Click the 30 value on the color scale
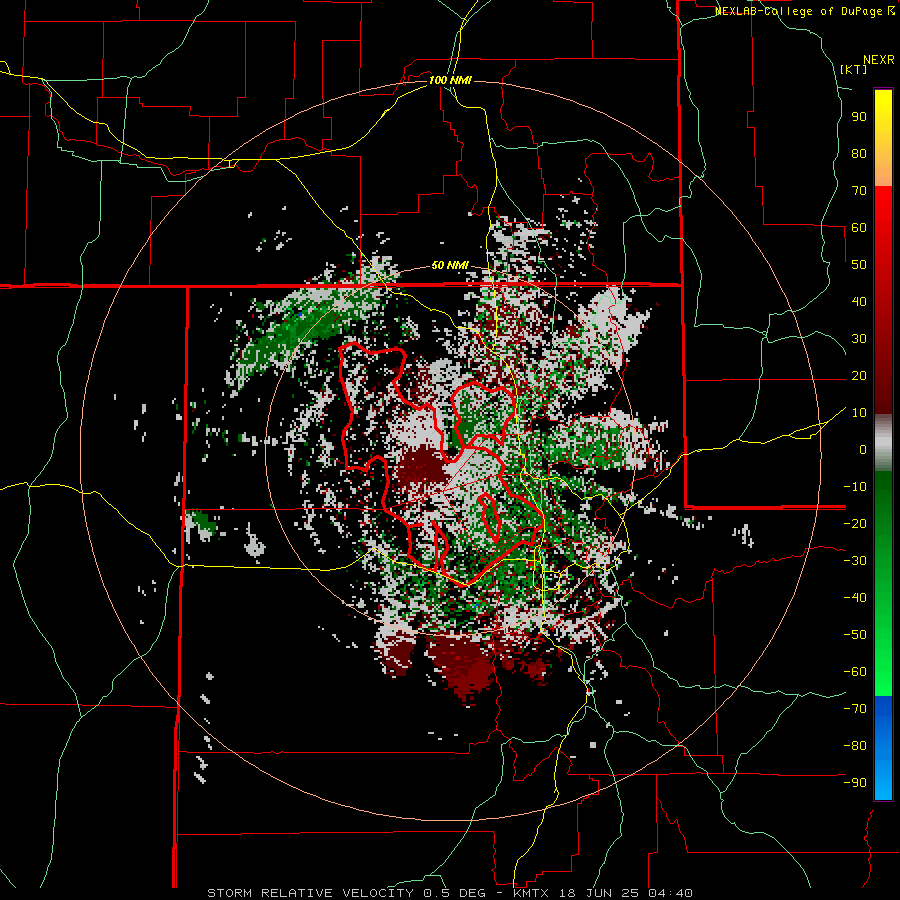Image resolution: width=900 pixels, height=900 pixels. click(x=859, y=339)
